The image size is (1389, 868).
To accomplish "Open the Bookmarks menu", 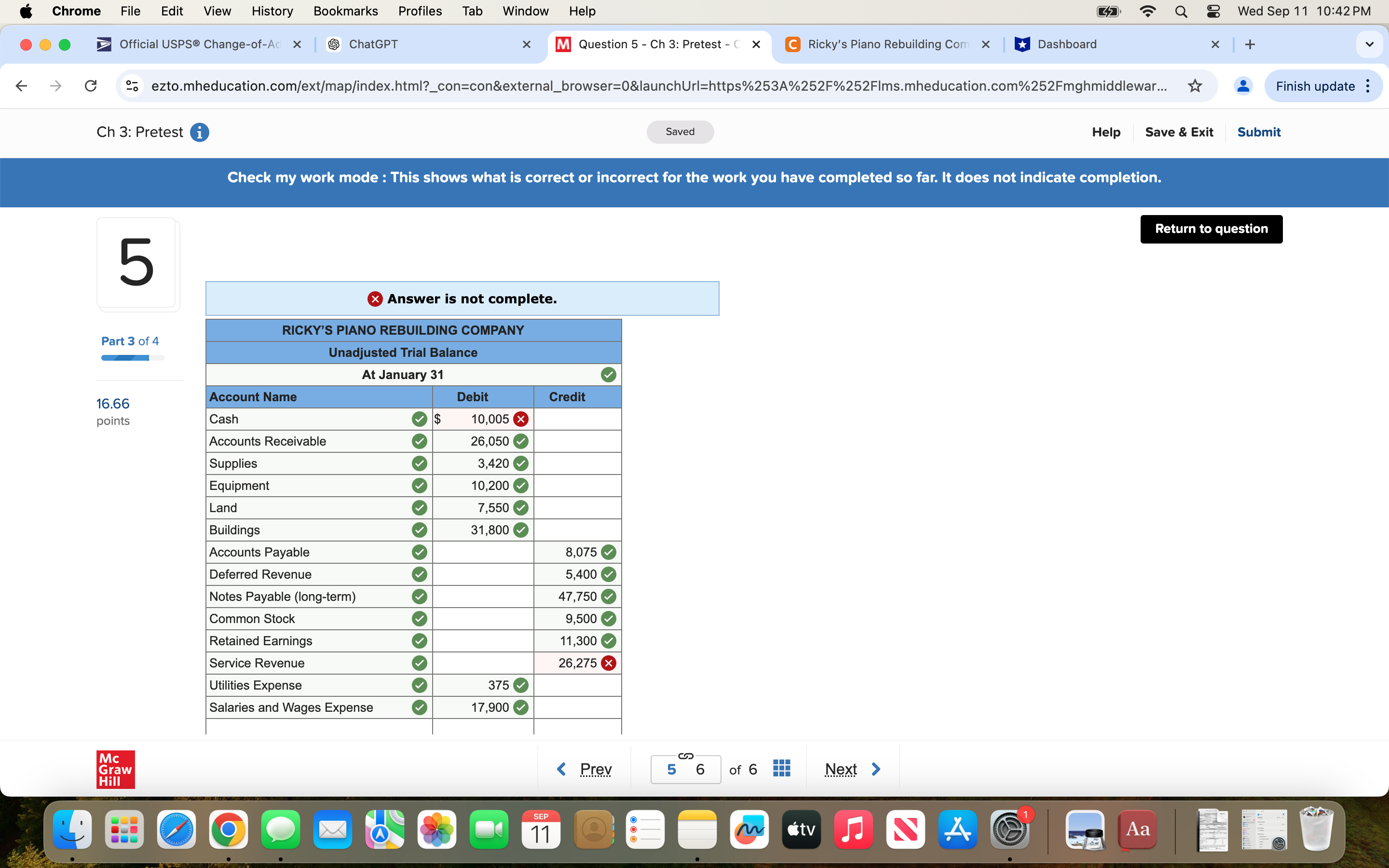I will 345,11.
